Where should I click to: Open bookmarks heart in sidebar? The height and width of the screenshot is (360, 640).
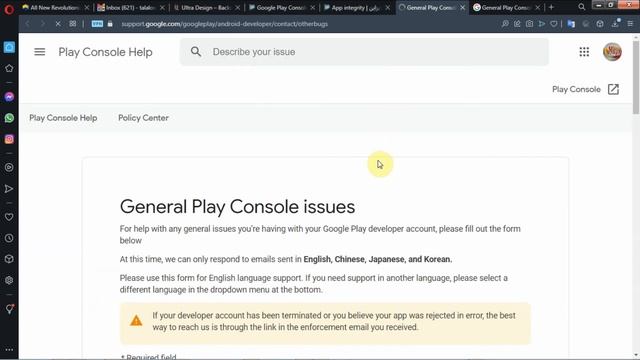pos(9,217)
